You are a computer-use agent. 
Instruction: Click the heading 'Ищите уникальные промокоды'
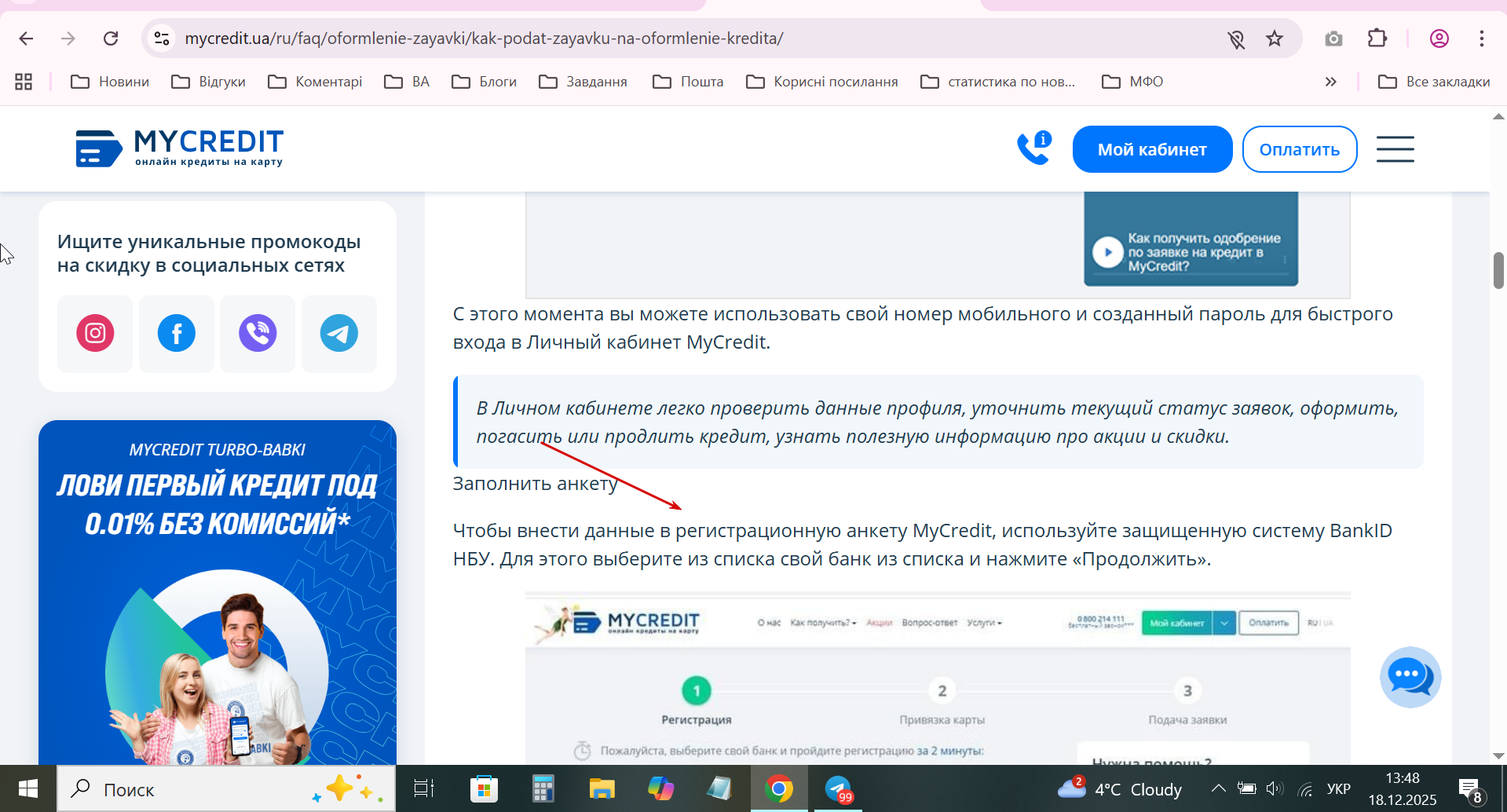(209, 254)
